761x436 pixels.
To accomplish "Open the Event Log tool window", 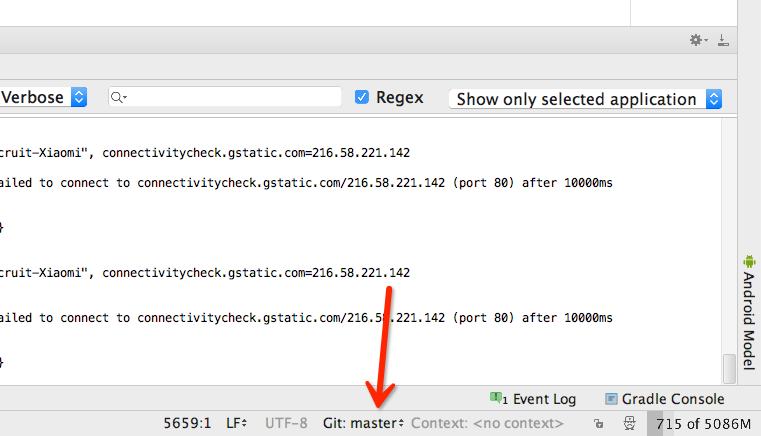I will [543, 399].
